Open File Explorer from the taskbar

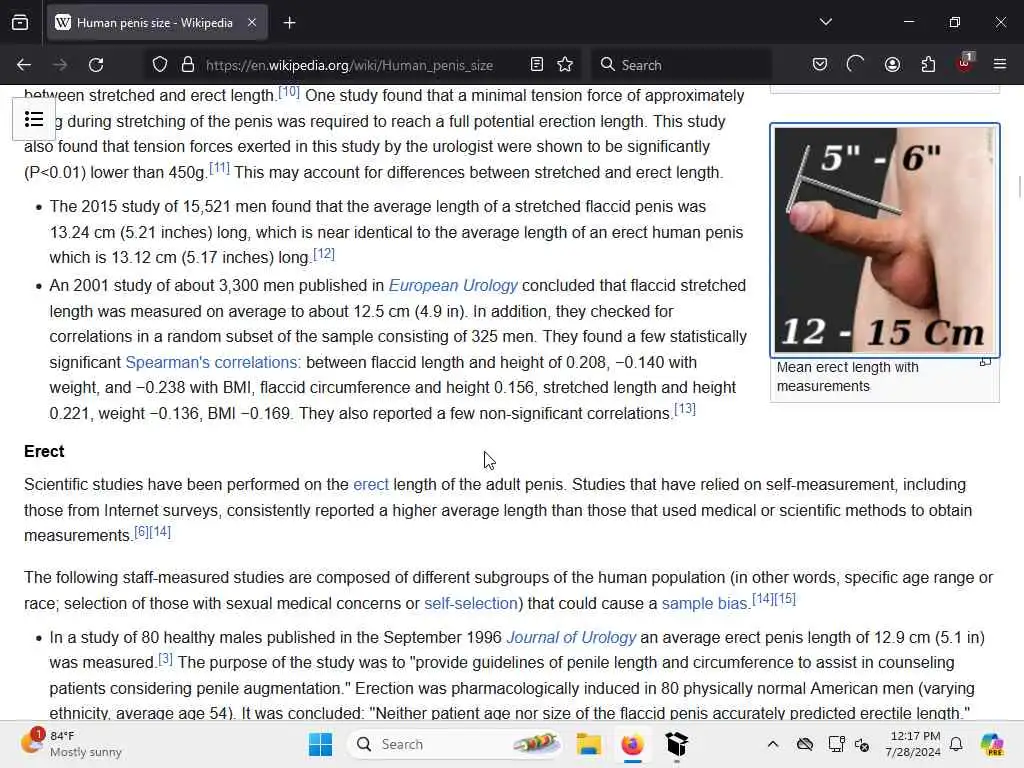(588, 744)
